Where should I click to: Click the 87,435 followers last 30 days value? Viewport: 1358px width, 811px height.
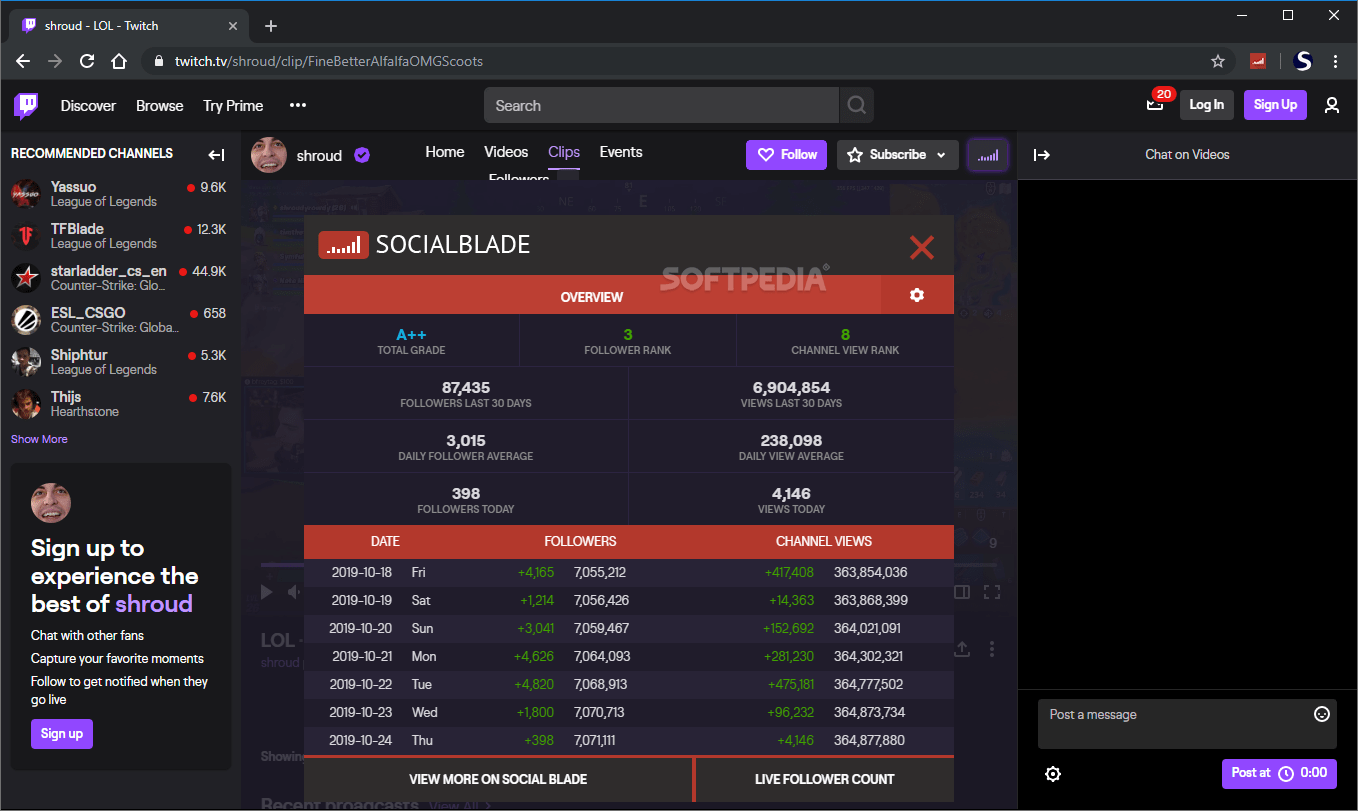[x=466, y=387]
